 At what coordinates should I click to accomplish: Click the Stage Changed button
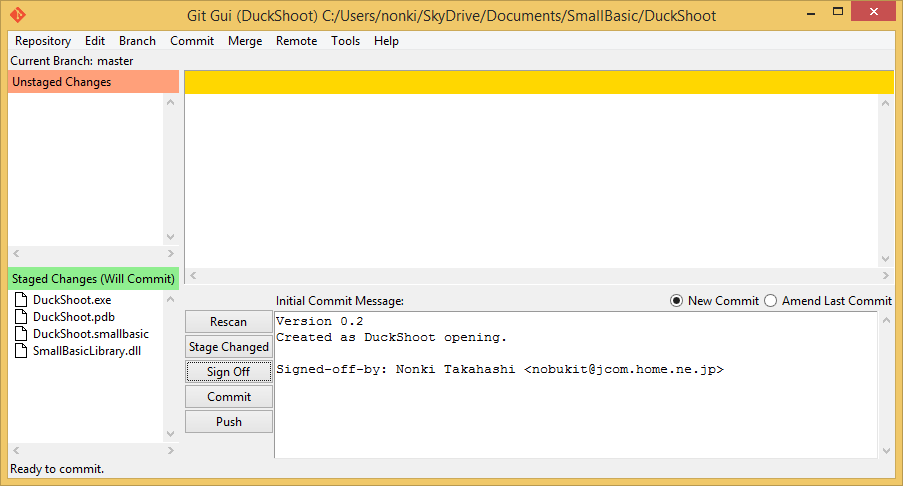click(x=229, y=347)
